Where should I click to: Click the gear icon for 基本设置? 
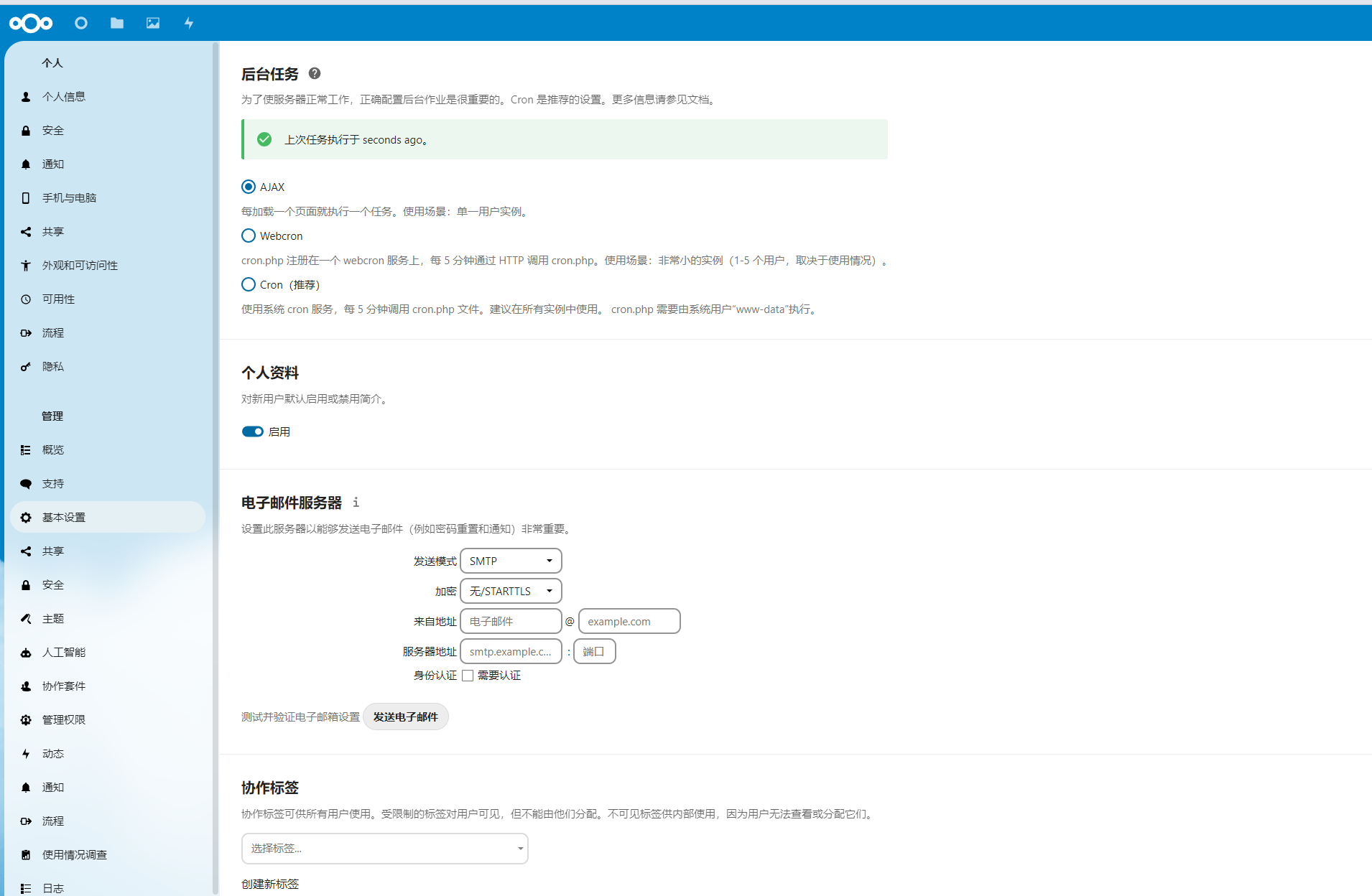(x=26, y=518)
